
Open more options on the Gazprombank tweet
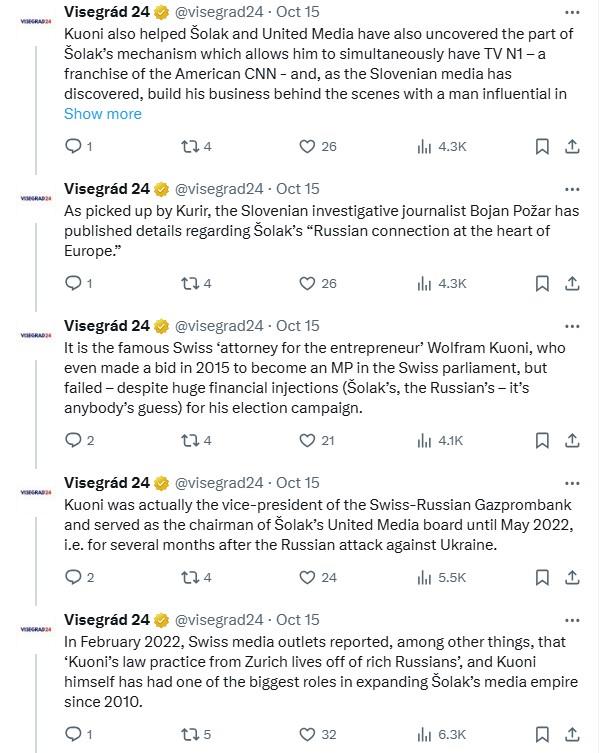571,482
